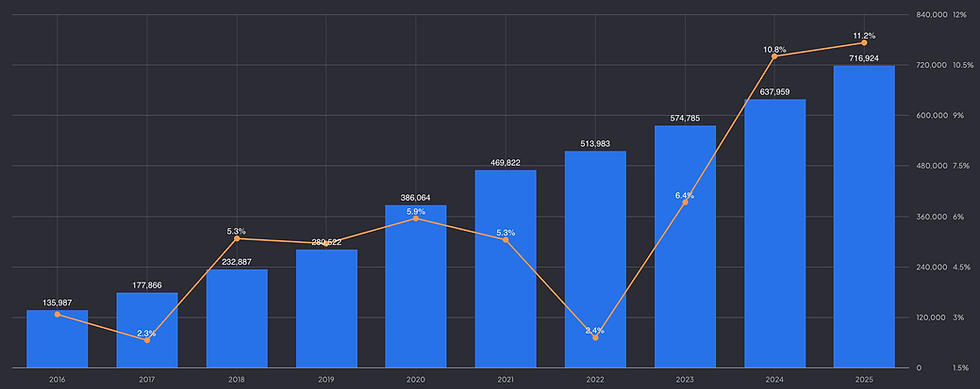Click the 5.3% line point for 2018

point(237,239)
